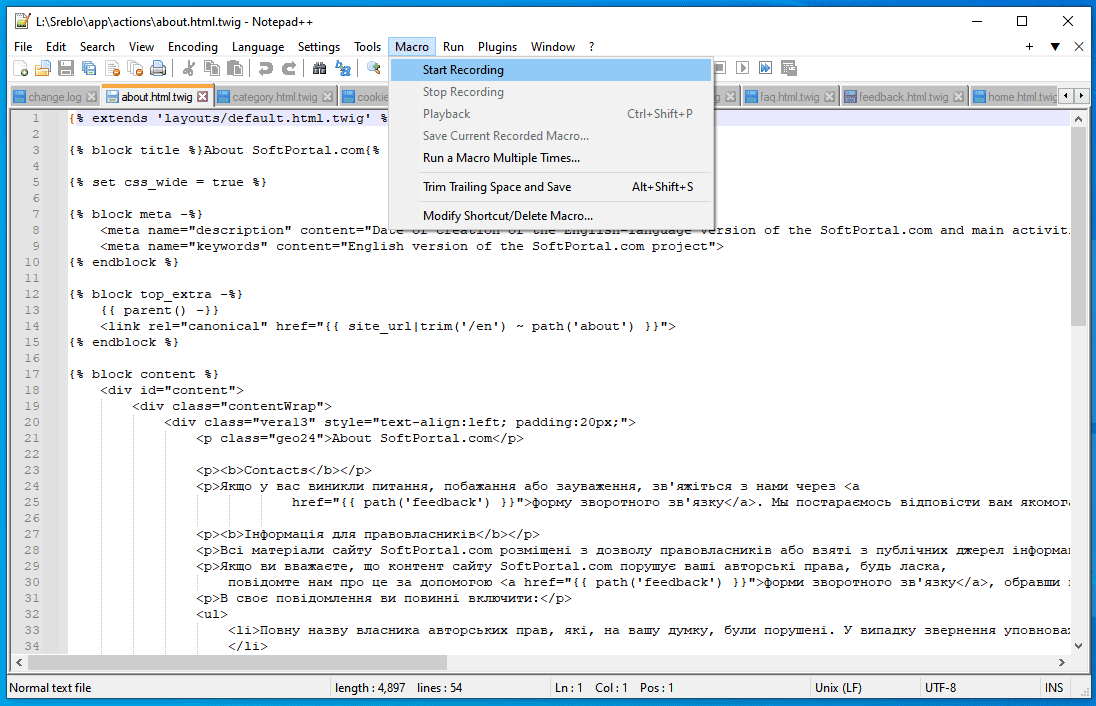1096x706 pixels.
Task: Open the Edit menu
Action: 56,47
